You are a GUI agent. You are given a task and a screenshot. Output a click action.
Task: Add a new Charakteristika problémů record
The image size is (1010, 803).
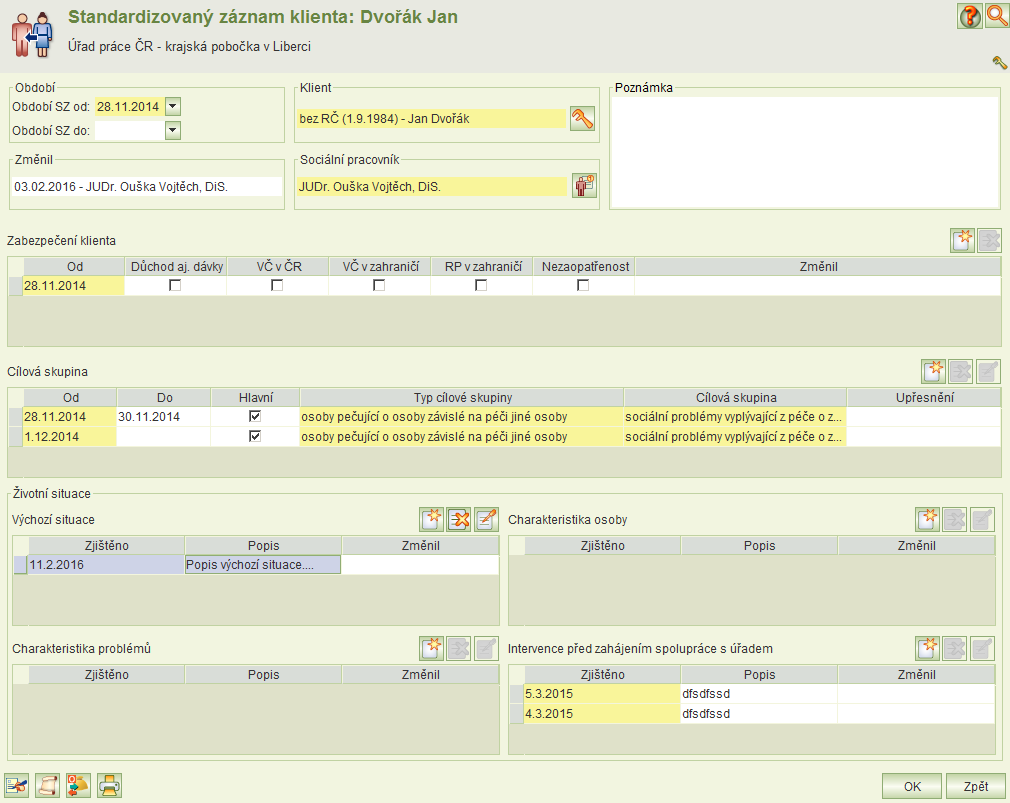tap(432, 648)
